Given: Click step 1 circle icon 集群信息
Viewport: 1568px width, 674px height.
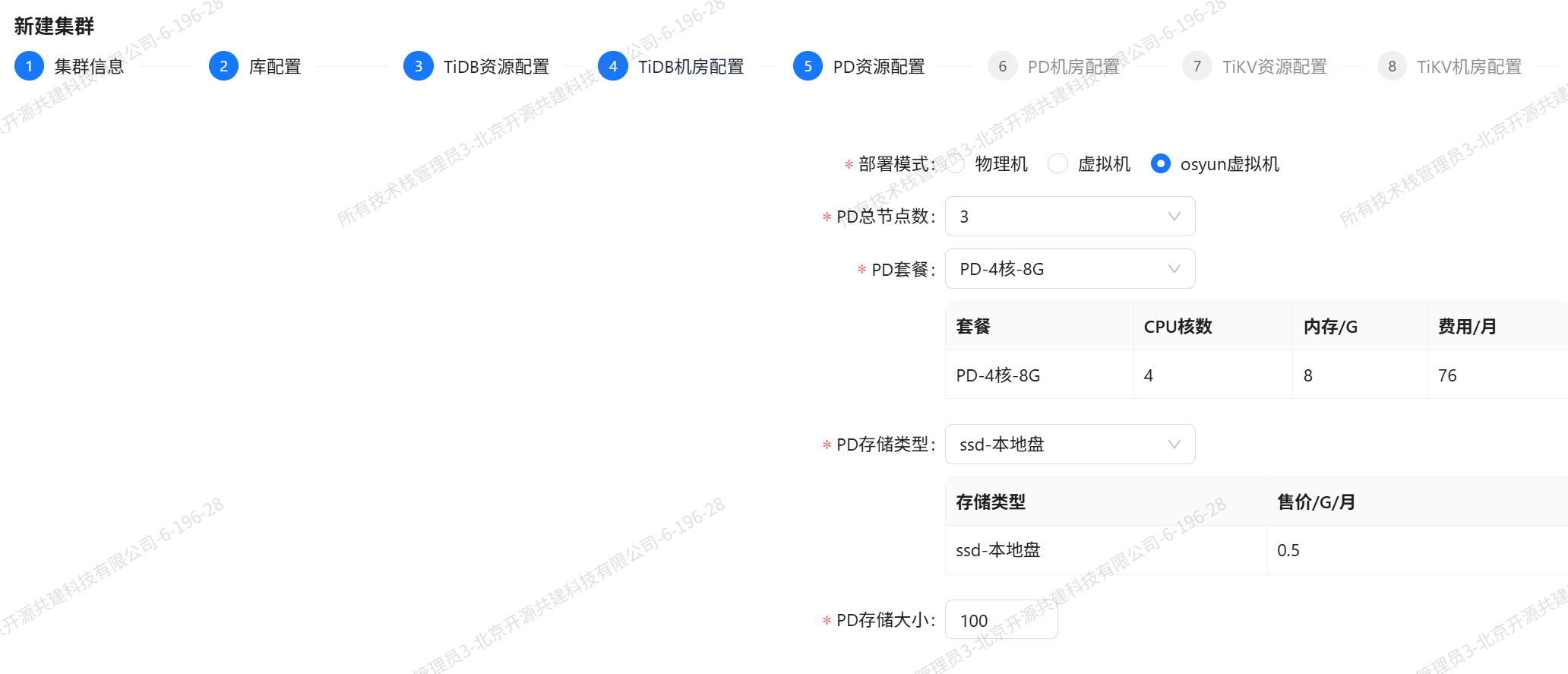Looking at the screenshot, I should tap(29, 66).
